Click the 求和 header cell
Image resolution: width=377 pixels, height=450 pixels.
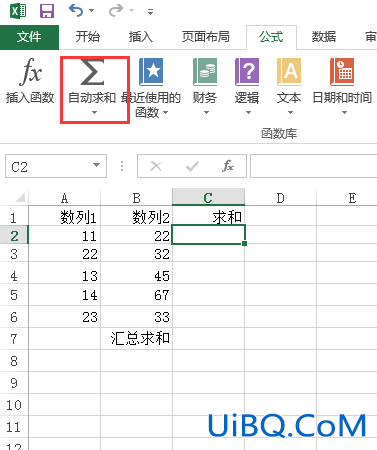[x=208, y=216]
